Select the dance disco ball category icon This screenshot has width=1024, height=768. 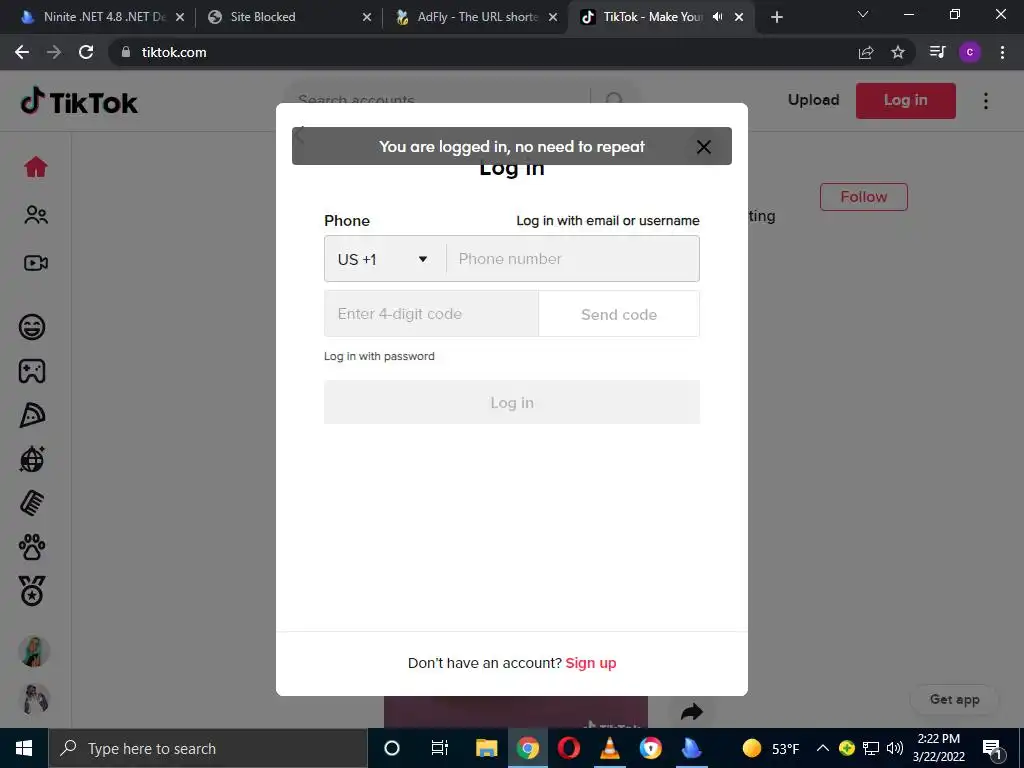click(32, 459)
